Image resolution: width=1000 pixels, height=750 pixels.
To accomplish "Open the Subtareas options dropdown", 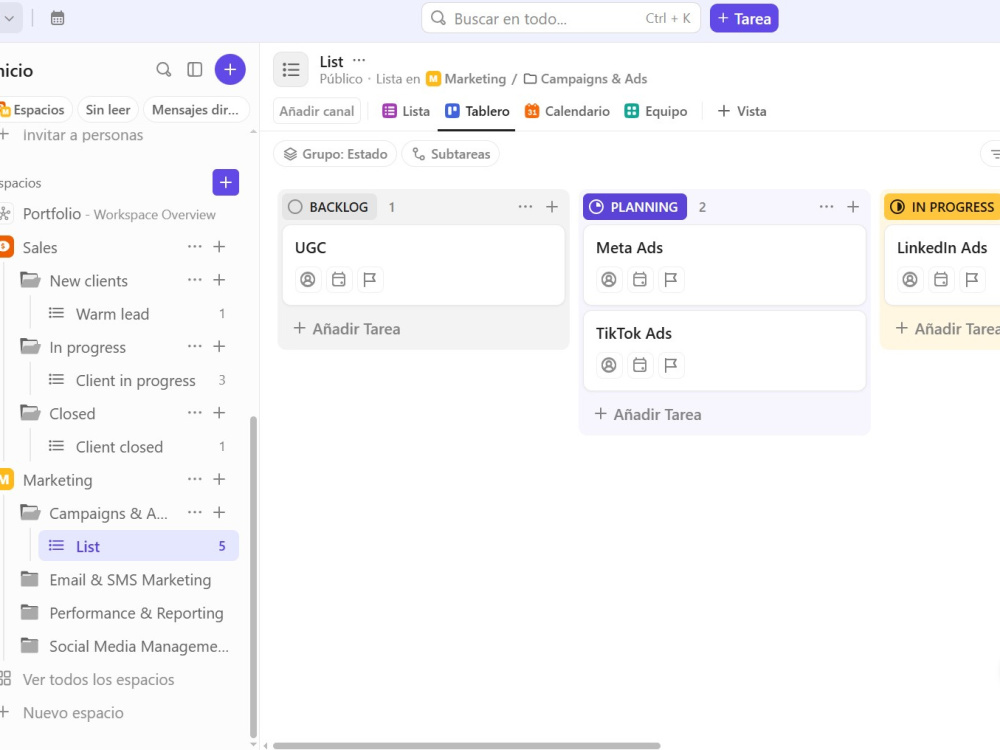I will click(x=450, y=154).
